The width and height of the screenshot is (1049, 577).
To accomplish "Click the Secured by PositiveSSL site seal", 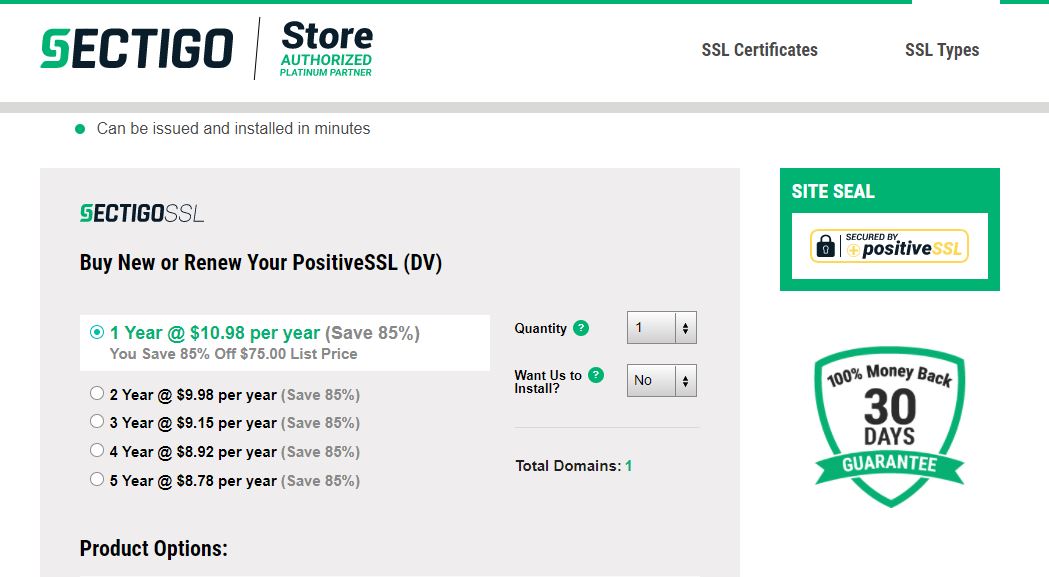I will point(889,246).
